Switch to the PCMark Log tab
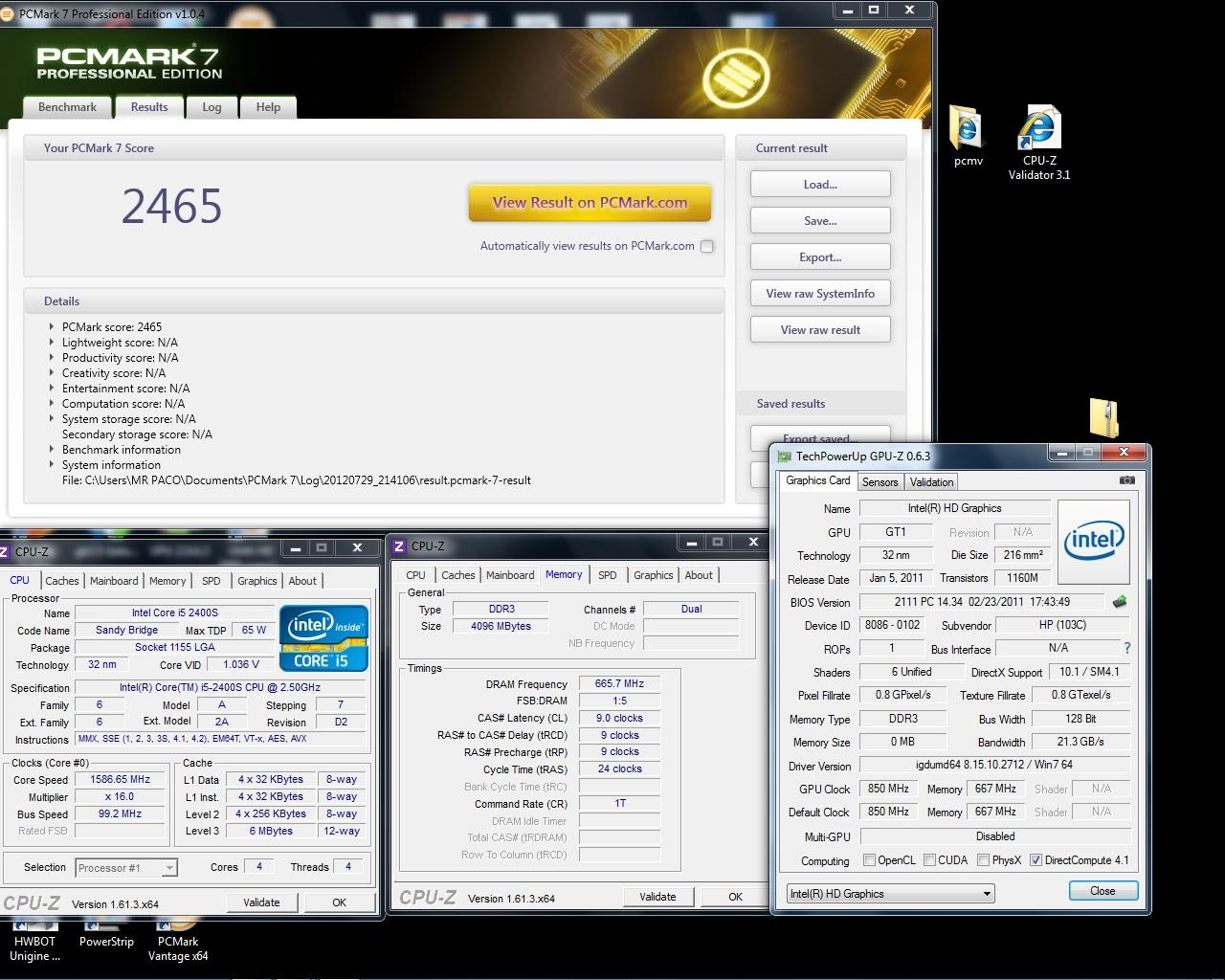This screenshot has height=980, width=1225. coord(212,107)
